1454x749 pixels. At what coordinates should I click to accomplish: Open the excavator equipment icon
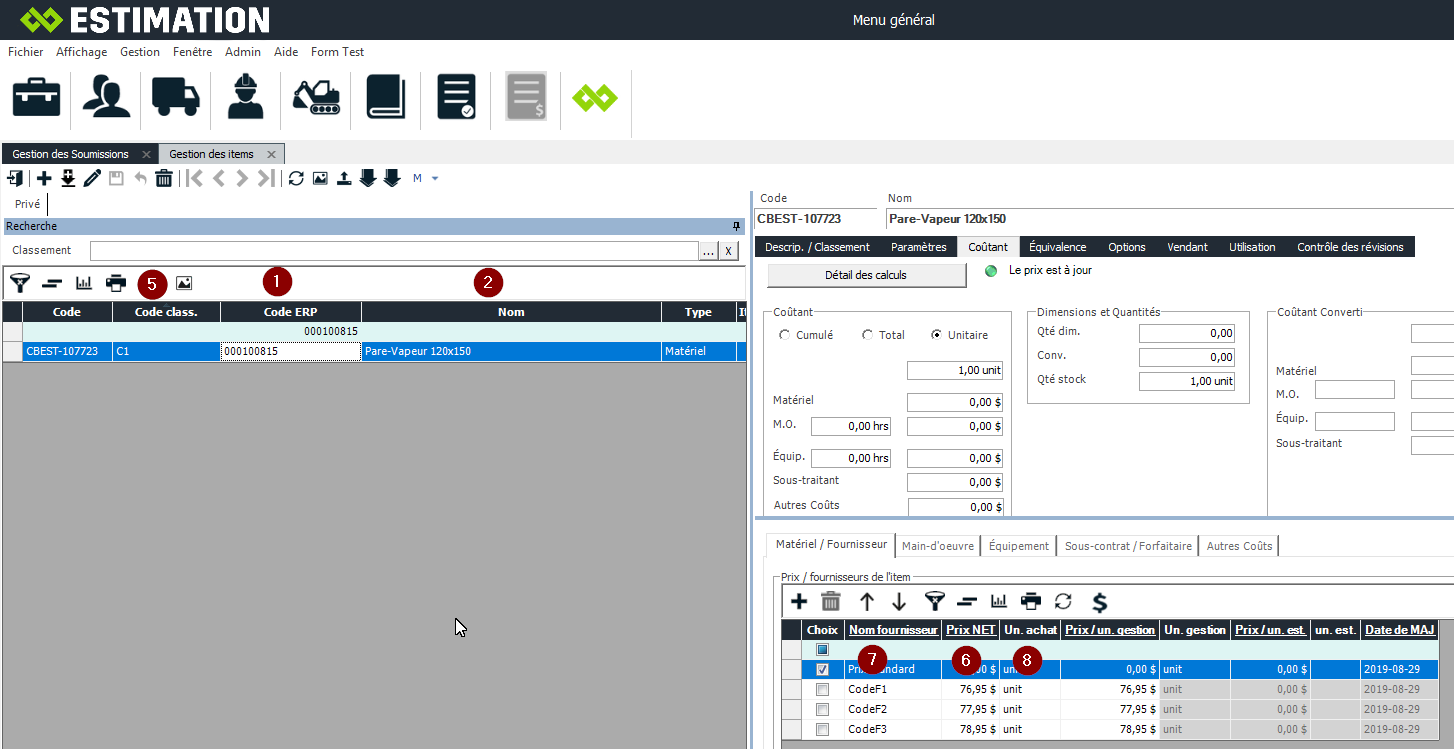pyautogui.click(x=316, y=97)
